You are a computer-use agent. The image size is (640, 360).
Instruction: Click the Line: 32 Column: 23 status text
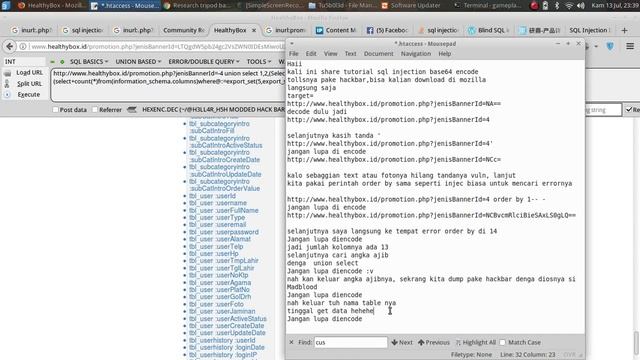point(527,355)
